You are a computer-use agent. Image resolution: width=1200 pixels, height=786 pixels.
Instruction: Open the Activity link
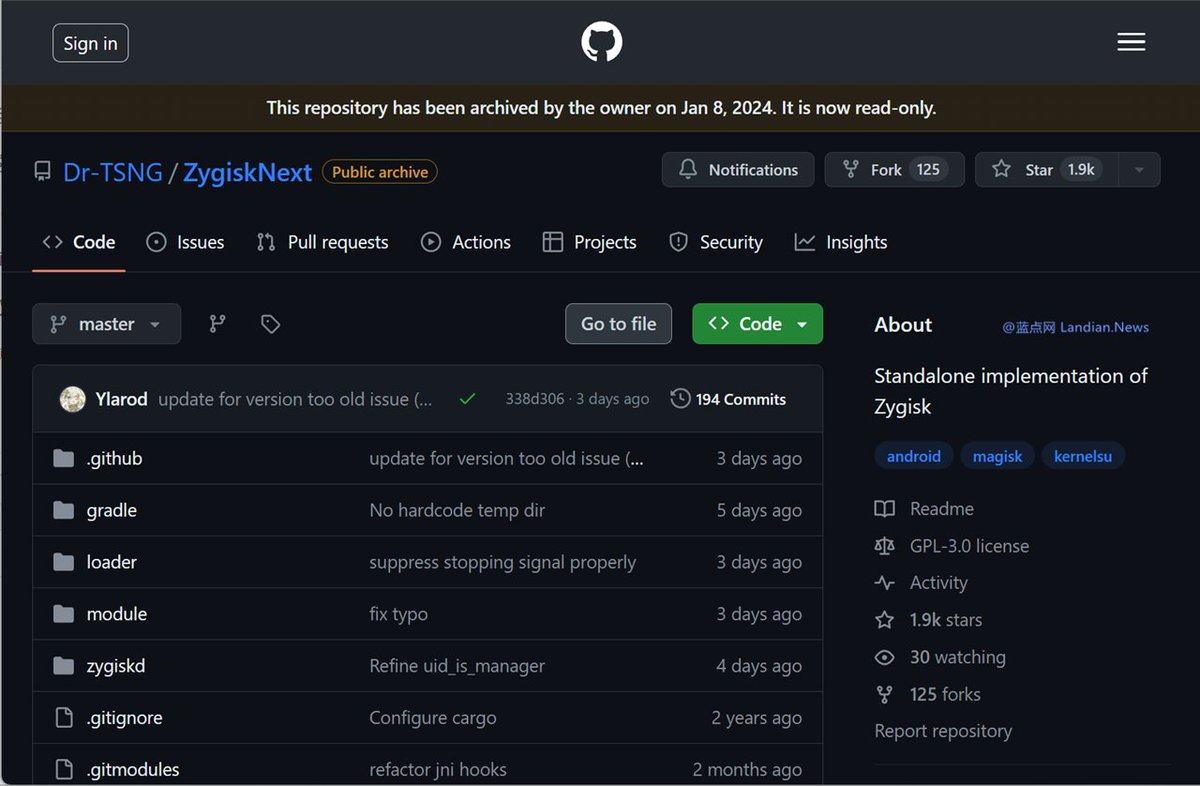(921, 583)
